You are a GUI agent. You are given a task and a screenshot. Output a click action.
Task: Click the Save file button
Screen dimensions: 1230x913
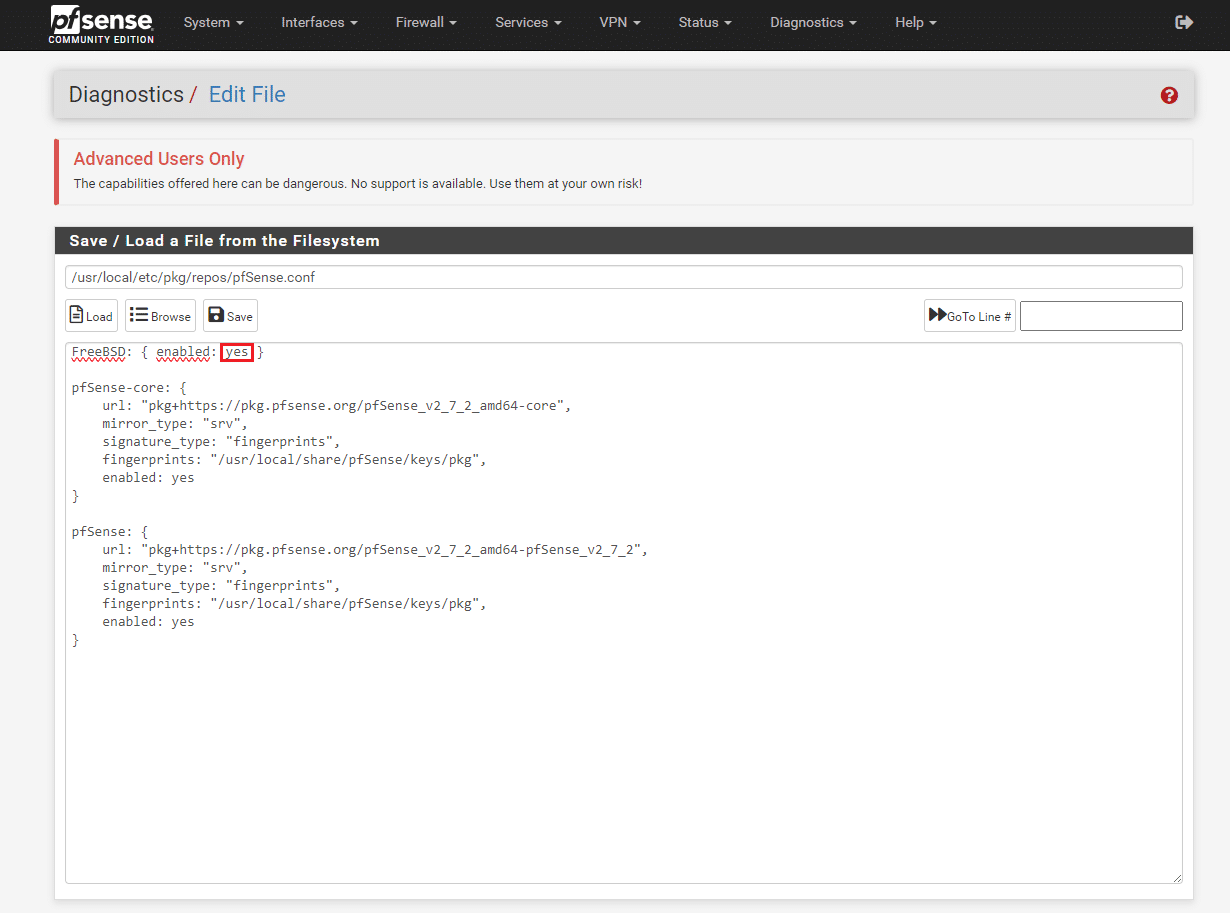coord(230,316)
